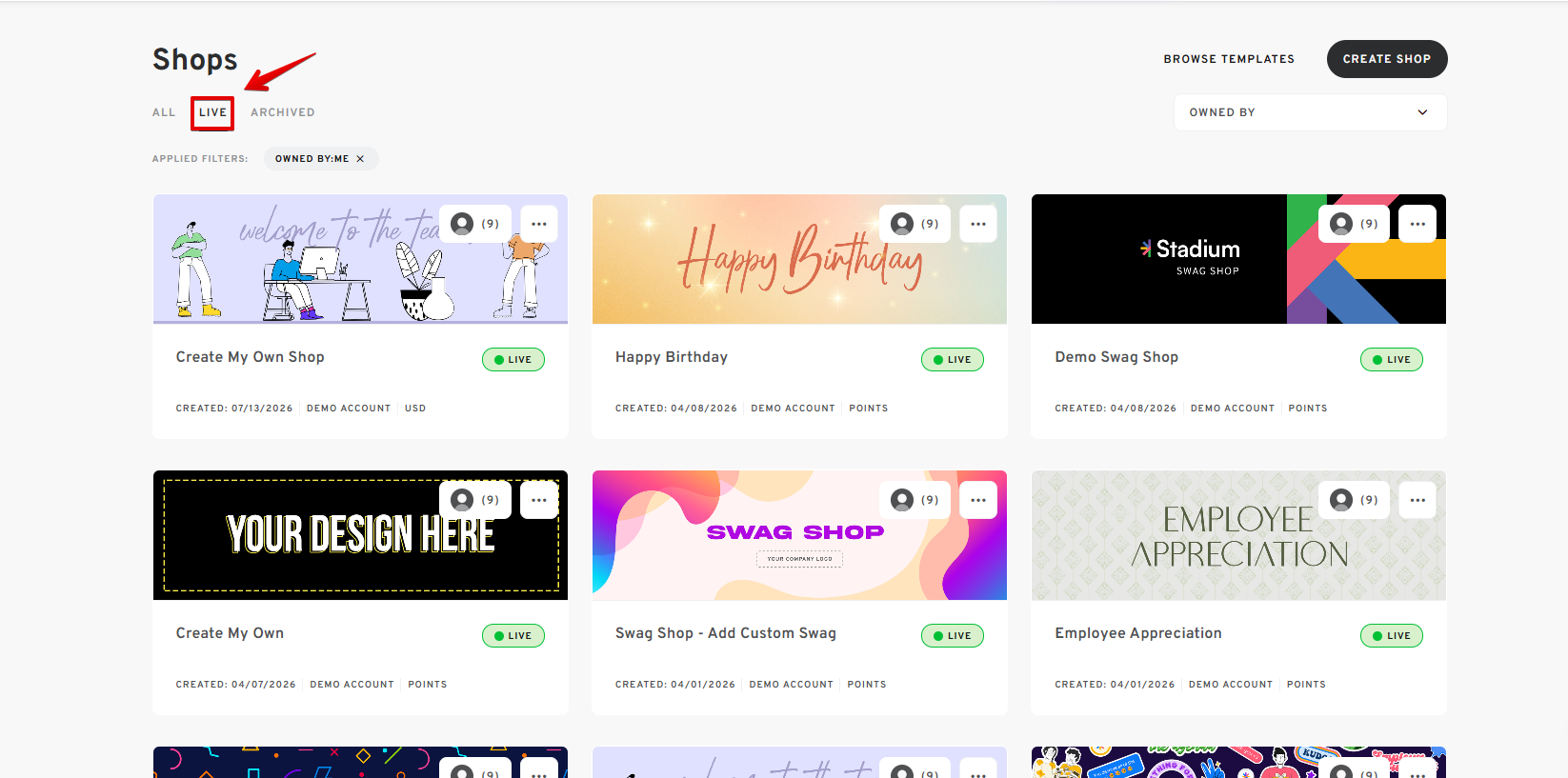Open the three-dot menu on Demo Swag Shop

pyautogui.click(x=1417, y=224)
